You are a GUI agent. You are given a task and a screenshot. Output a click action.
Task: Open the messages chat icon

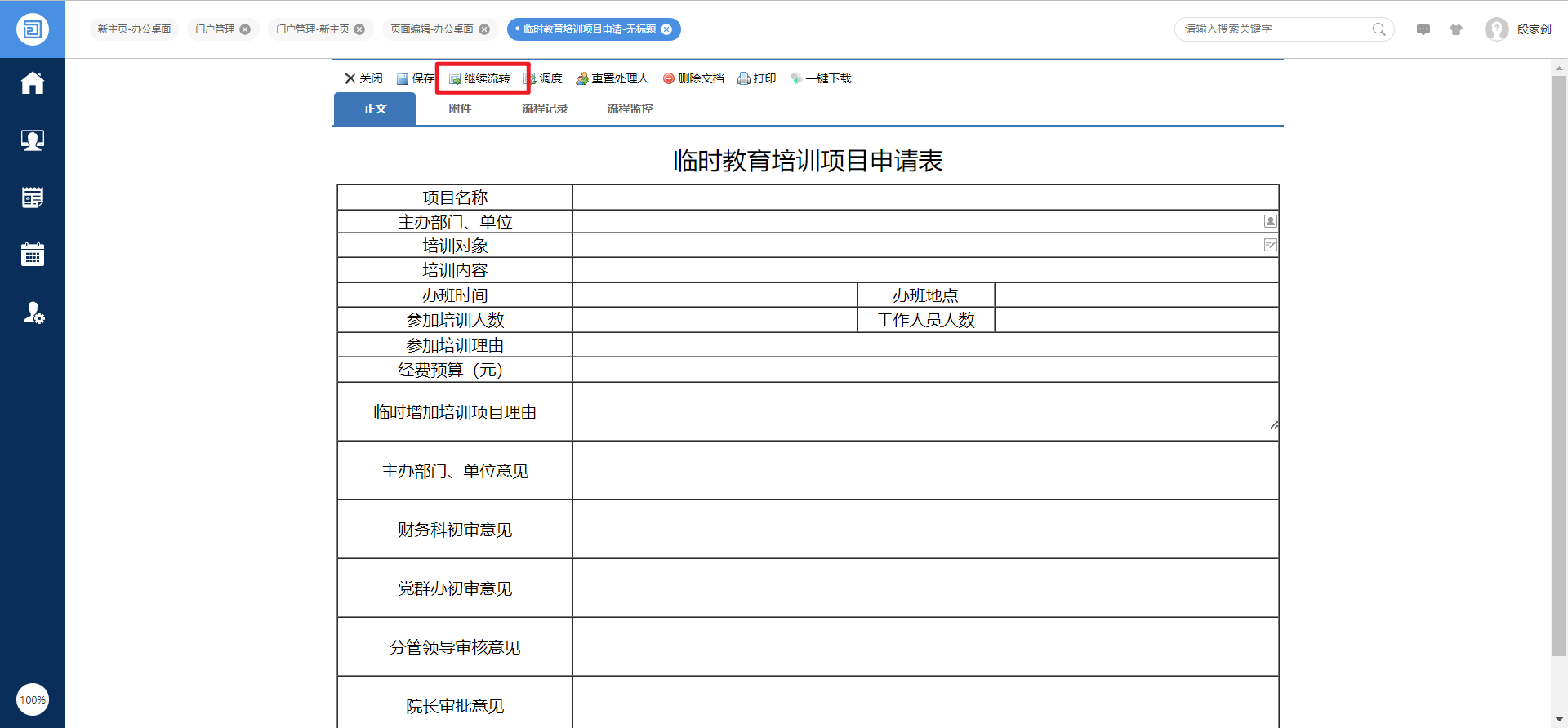pyautogui.click(x=1423, y=29)
